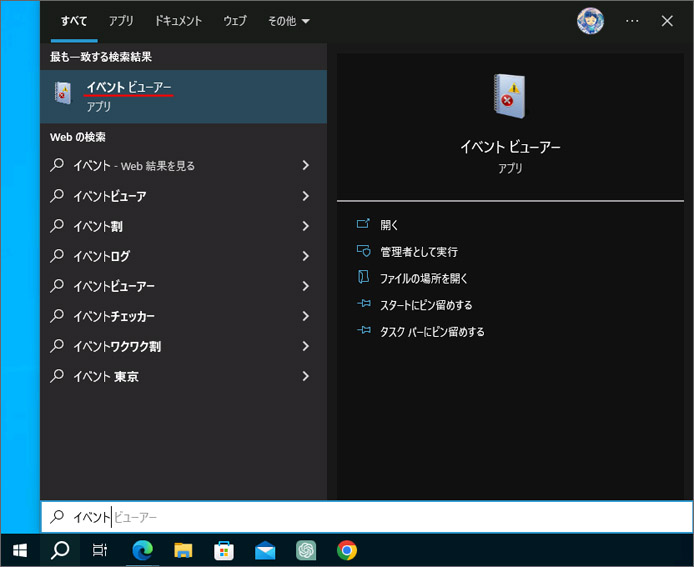Screen dimensions: 694x567
Task: Select the イベントビューア web suggestion
Action: (183, 196)
